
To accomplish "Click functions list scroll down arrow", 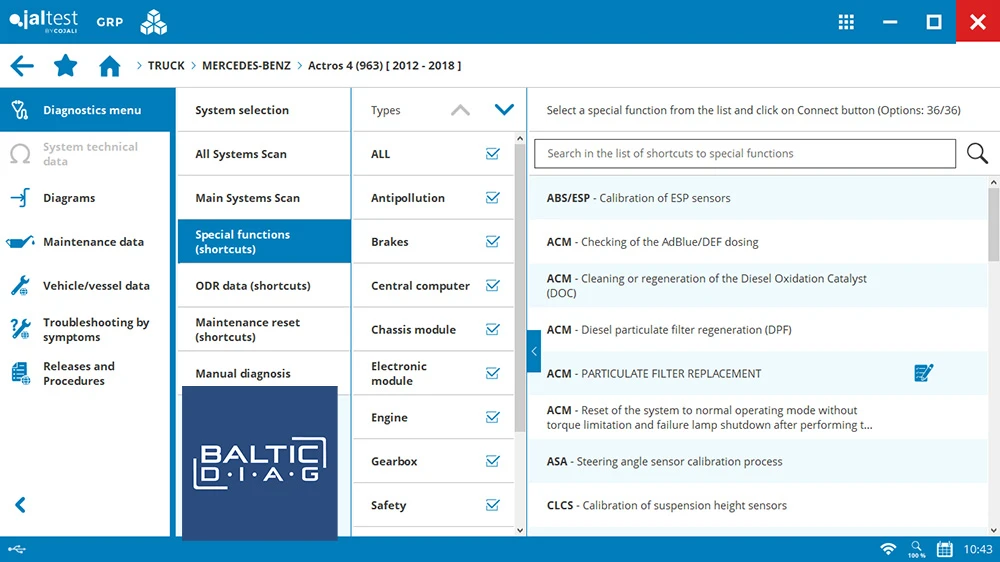I will [x=994, y=529].
